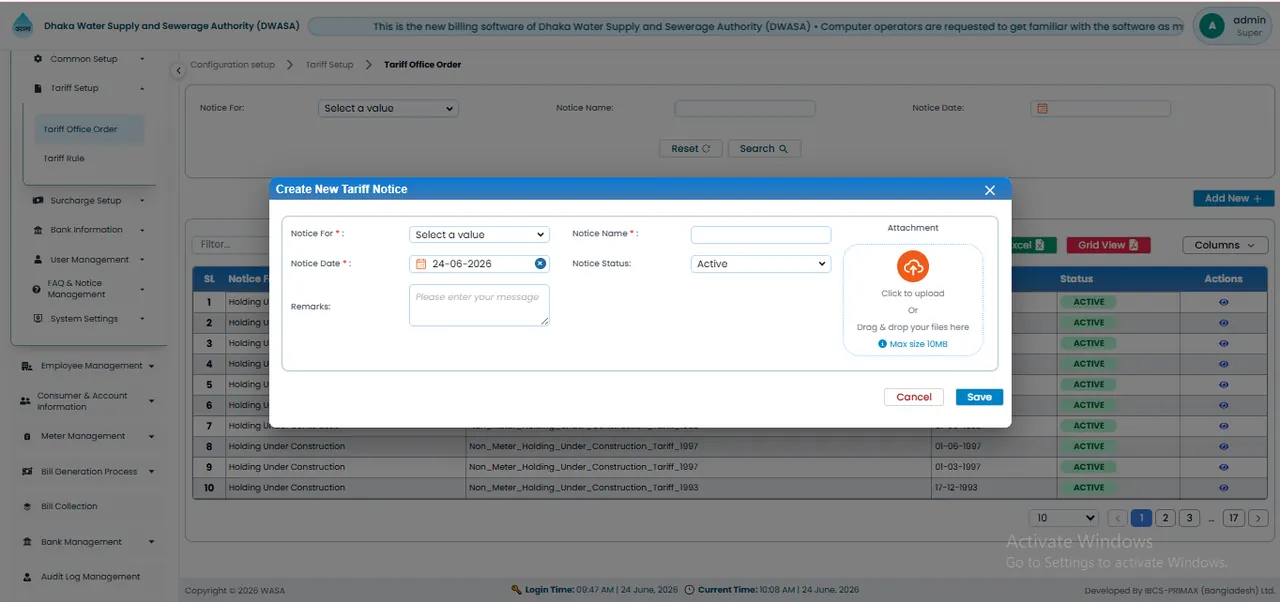Select Tariff Office Order in sidebar
Viewport: 1280px width, 602px height.
click(x=89, y=129)
